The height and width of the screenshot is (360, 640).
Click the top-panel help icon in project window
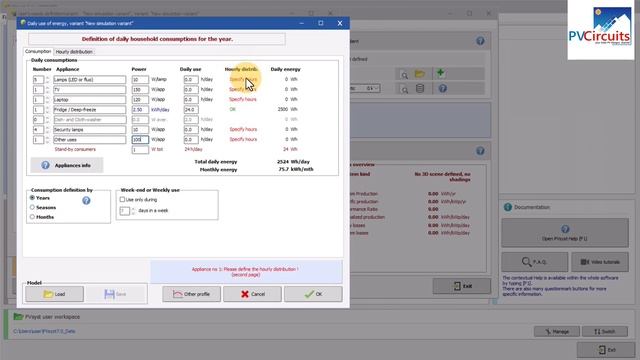coord(480,41)
